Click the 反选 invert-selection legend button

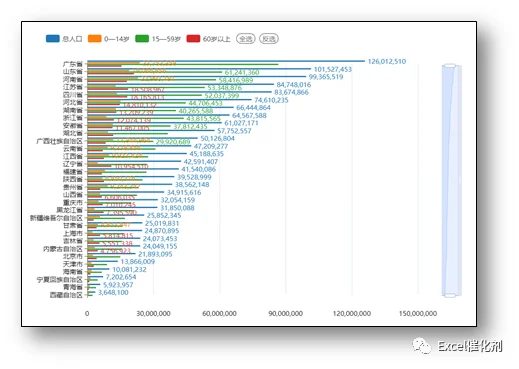click(x=269, y=39)
